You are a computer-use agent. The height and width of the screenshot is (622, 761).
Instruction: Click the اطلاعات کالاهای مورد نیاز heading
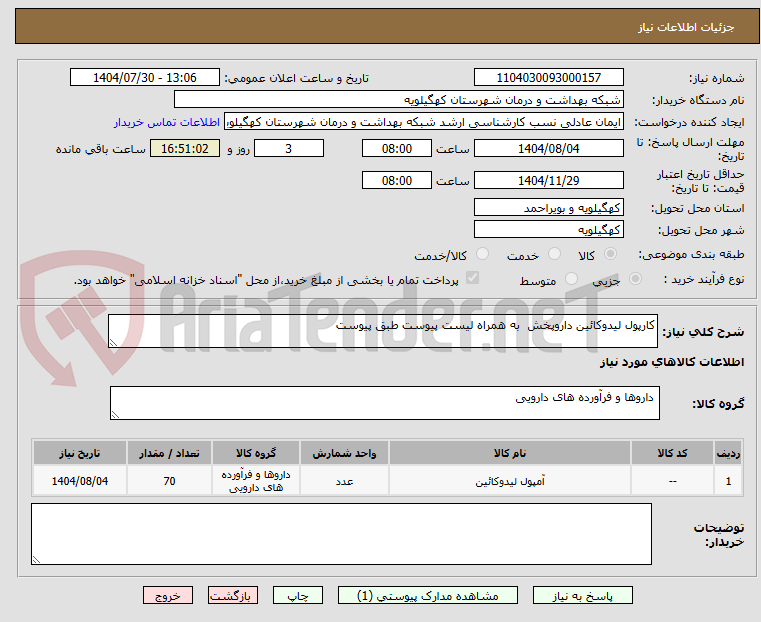pos(672,362)
